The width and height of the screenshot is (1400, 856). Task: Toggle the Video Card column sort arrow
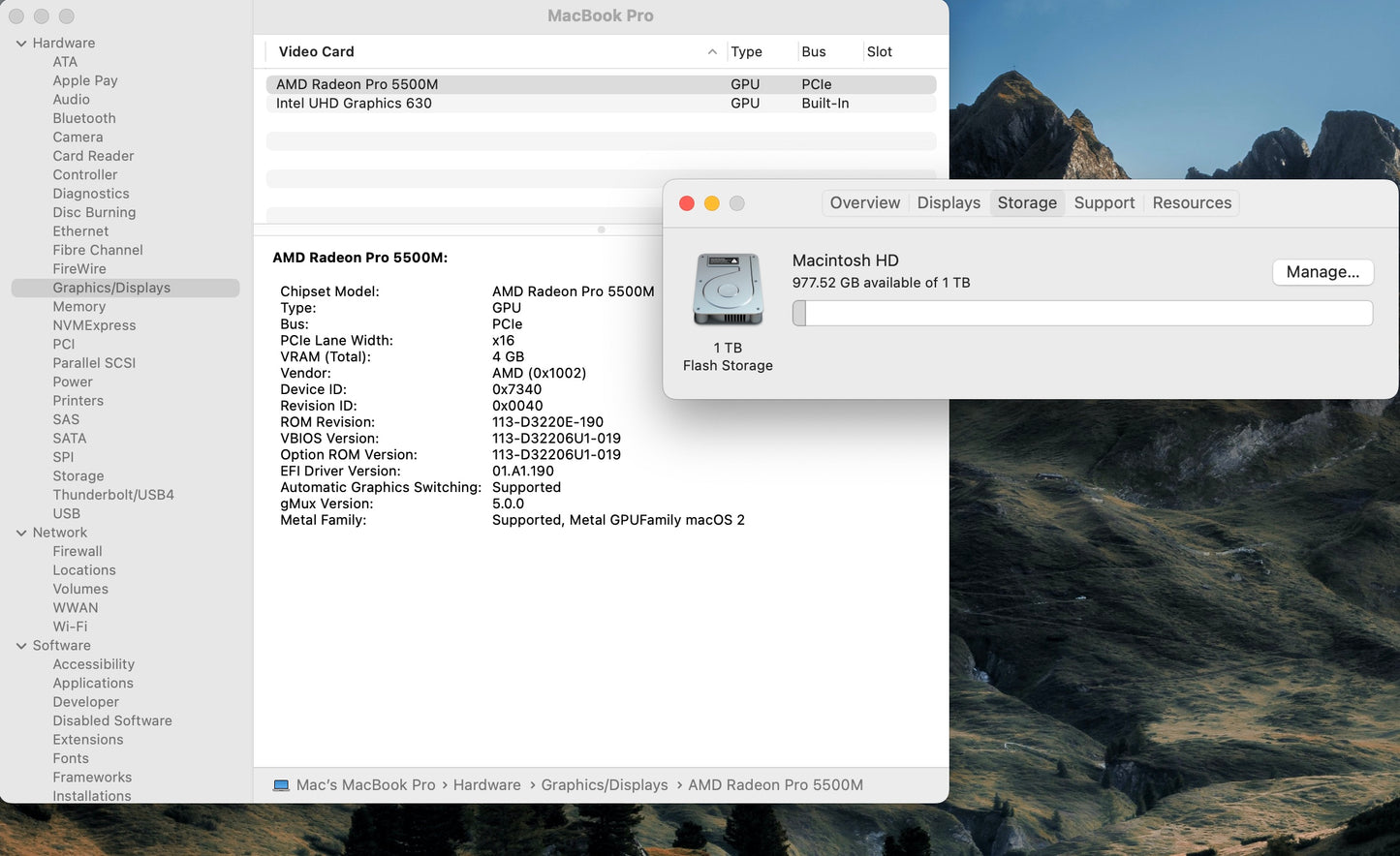pyautogui.click(x=712, y=52)
